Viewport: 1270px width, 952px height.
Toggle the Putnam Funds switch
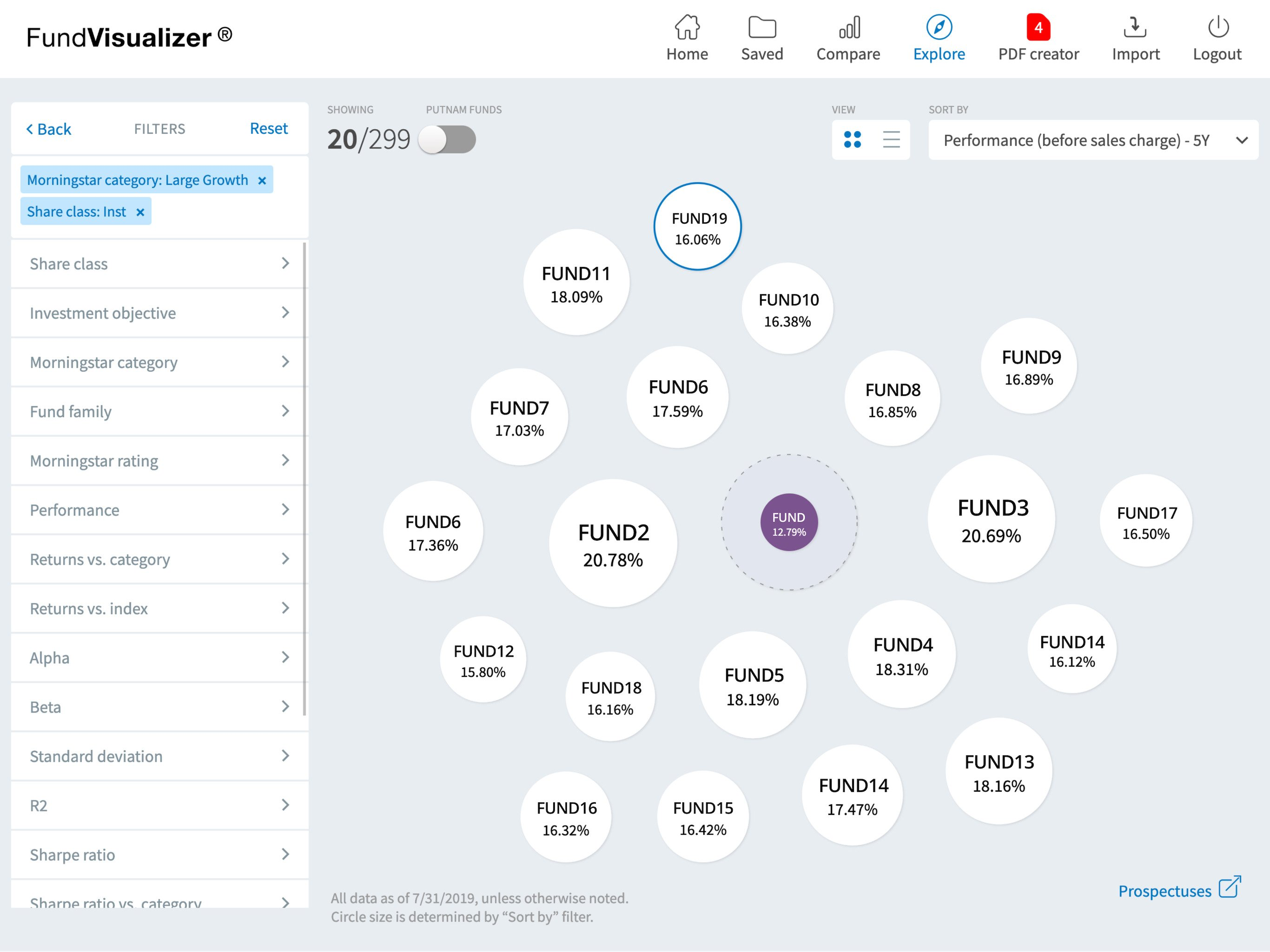[x=447, y=139]
